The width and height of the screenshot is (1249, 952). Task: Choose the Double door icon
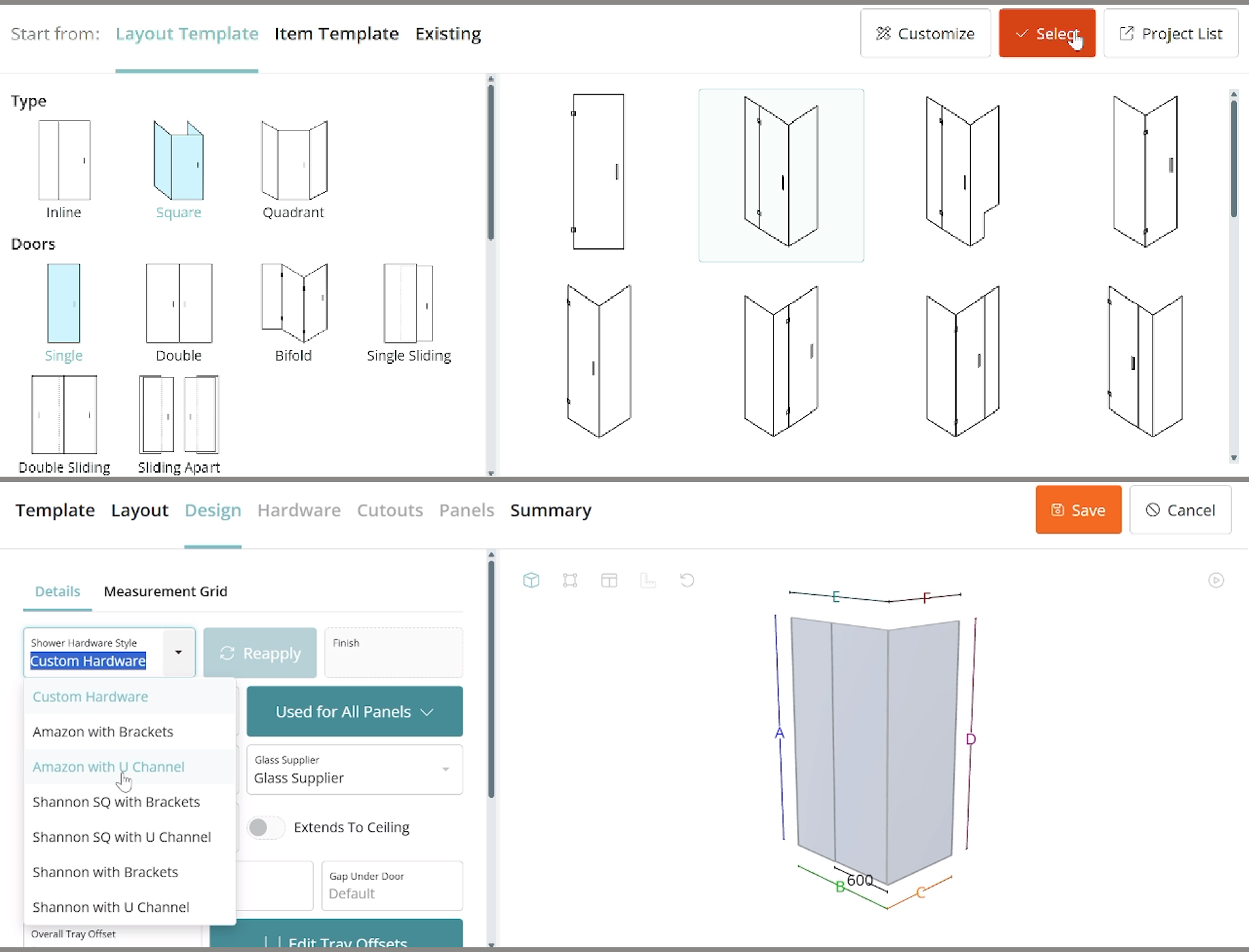click(179, 303)
